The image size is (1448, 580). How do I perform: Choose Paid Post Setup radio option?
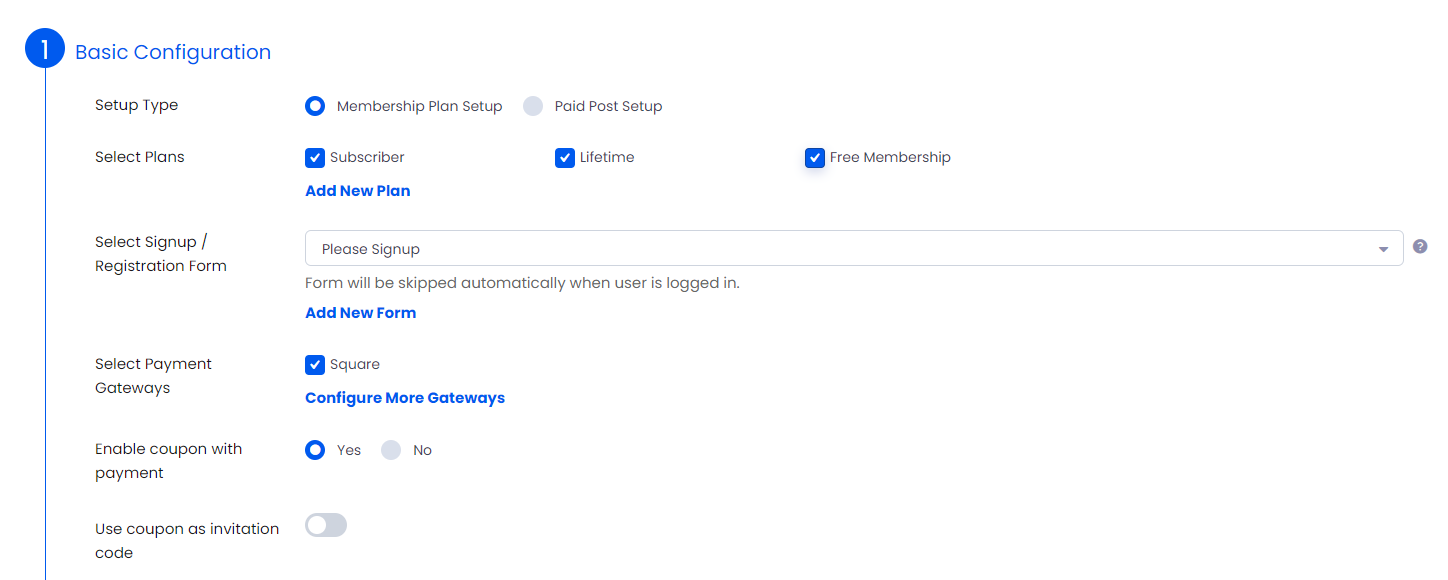[533, 106]
